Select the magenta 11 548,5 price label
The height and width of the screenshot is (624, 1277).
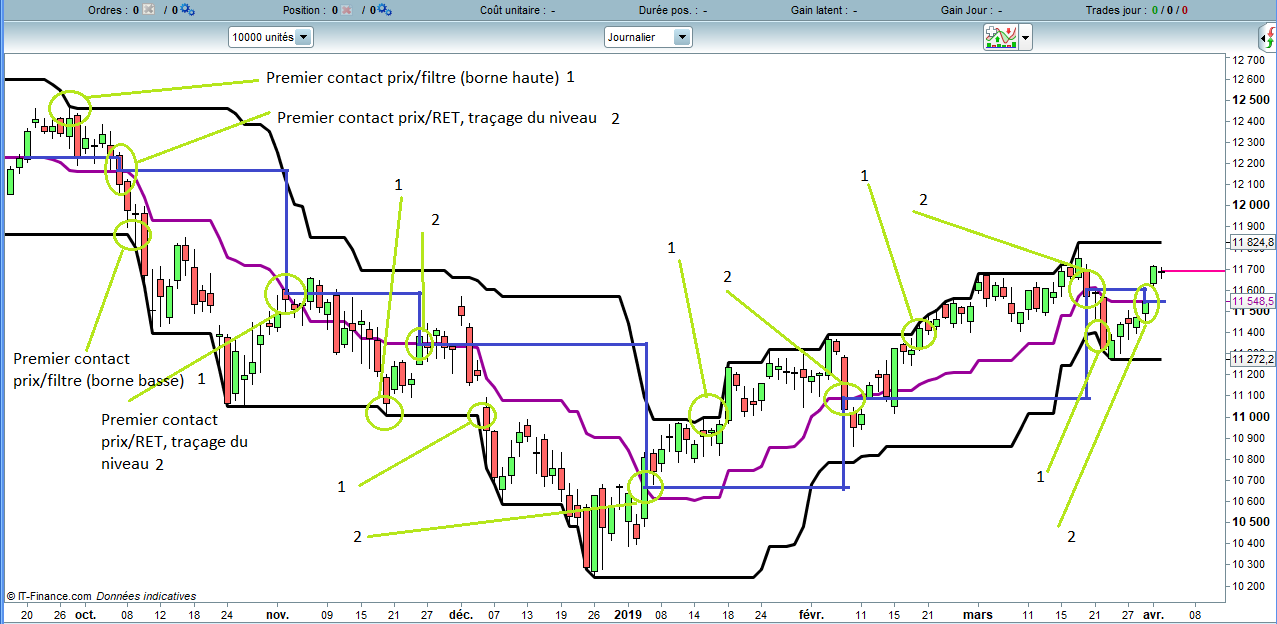[1253, 301]
